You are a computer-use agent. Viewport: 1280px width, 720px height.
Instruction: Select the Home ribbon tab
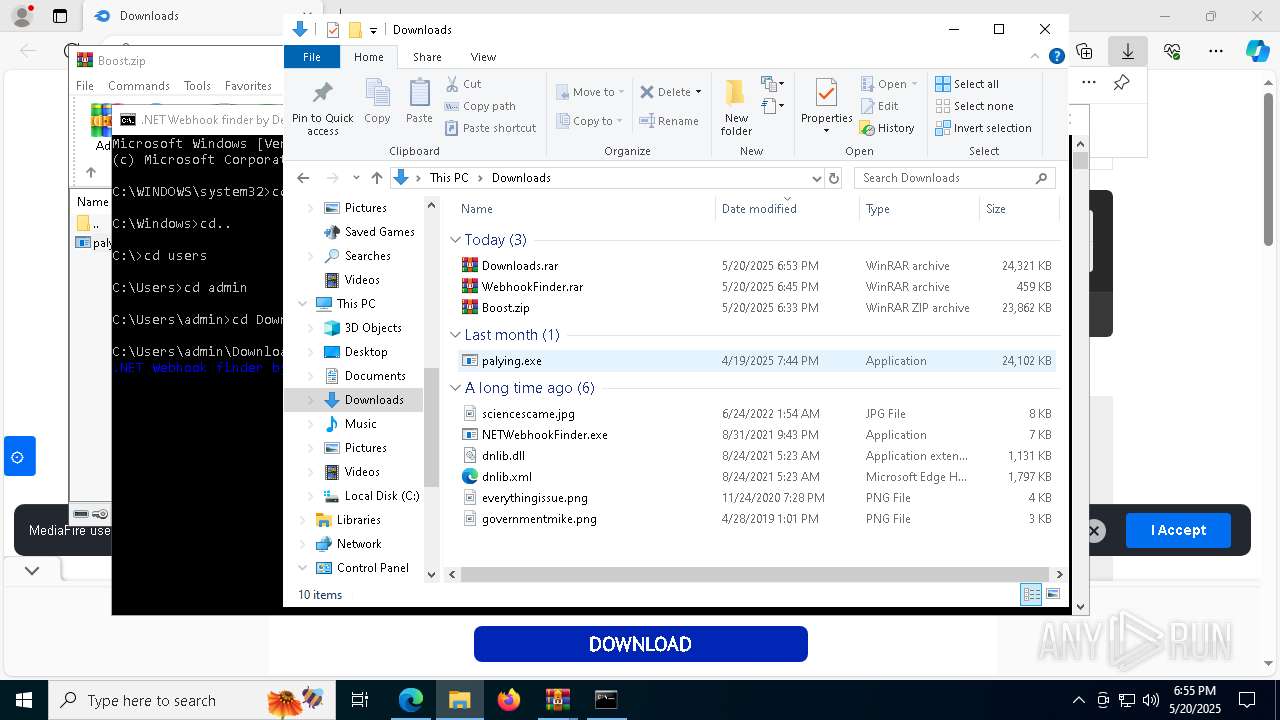[x=369, y=57]
